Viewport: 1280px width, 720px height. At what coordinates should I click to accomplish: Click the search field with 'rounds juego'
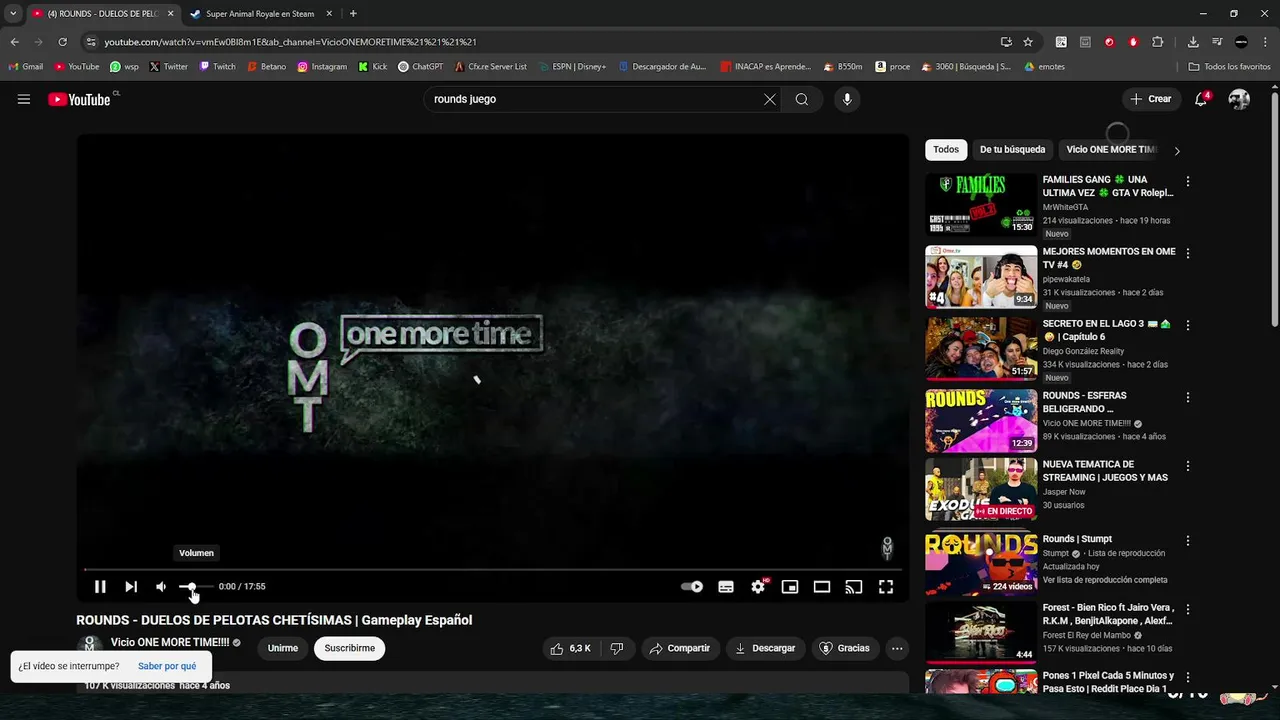pyautogui.click(x=594, y=99)
